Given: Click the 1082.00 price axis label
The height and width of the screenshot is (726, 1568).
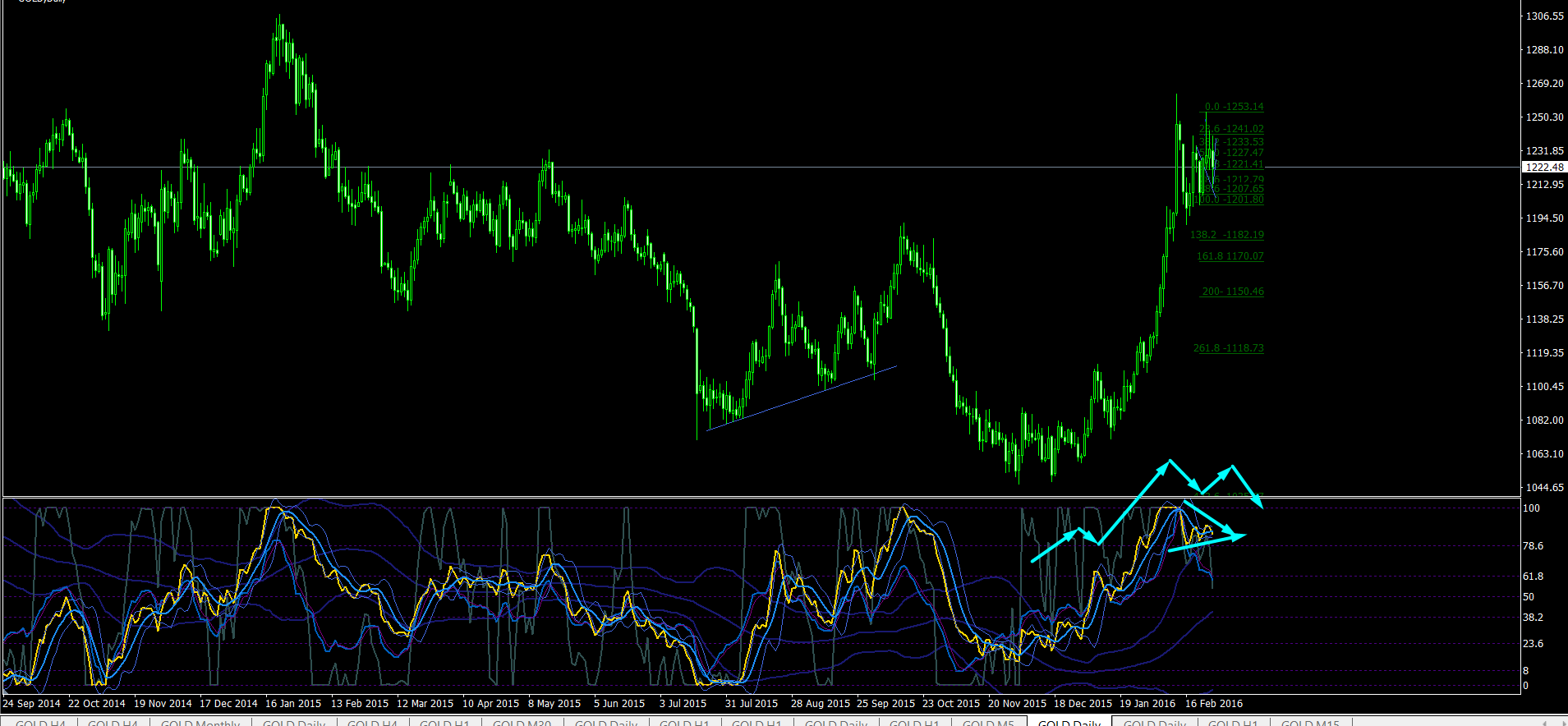Looking at the screenshot, I should (1544, 420).
